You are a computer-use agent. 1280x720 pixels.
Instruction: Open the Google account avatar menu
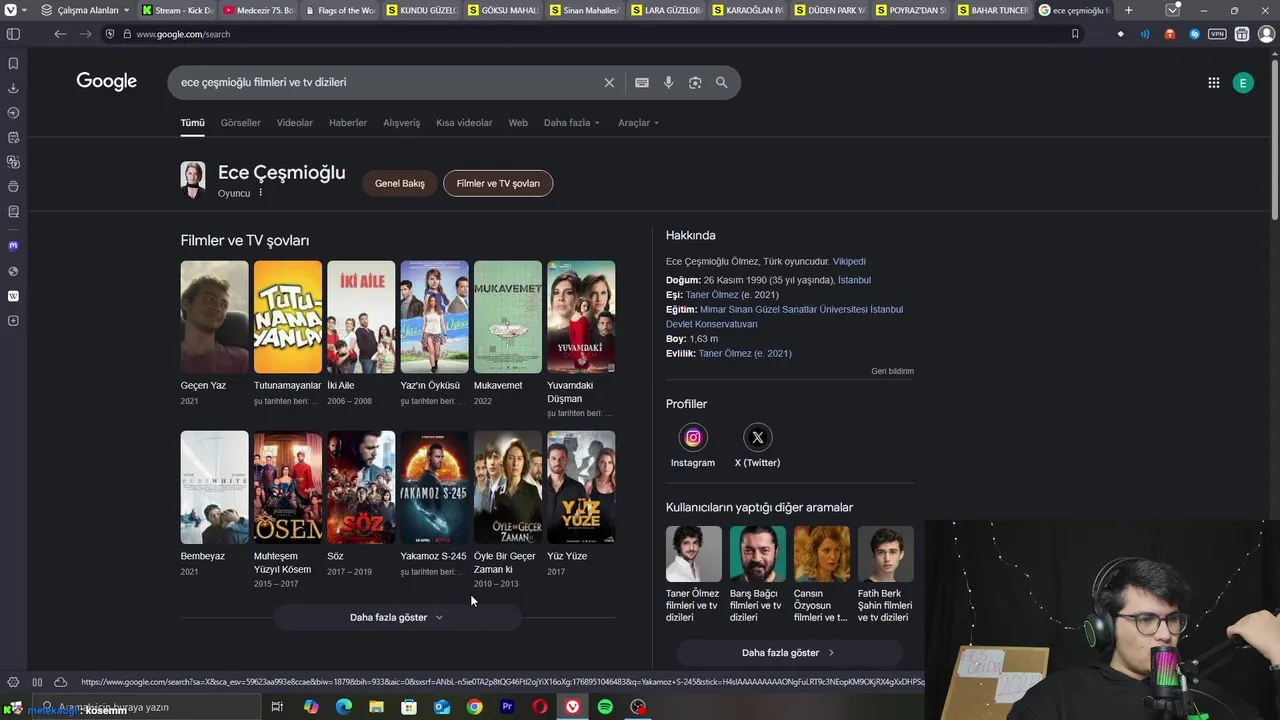point(1243,83)
